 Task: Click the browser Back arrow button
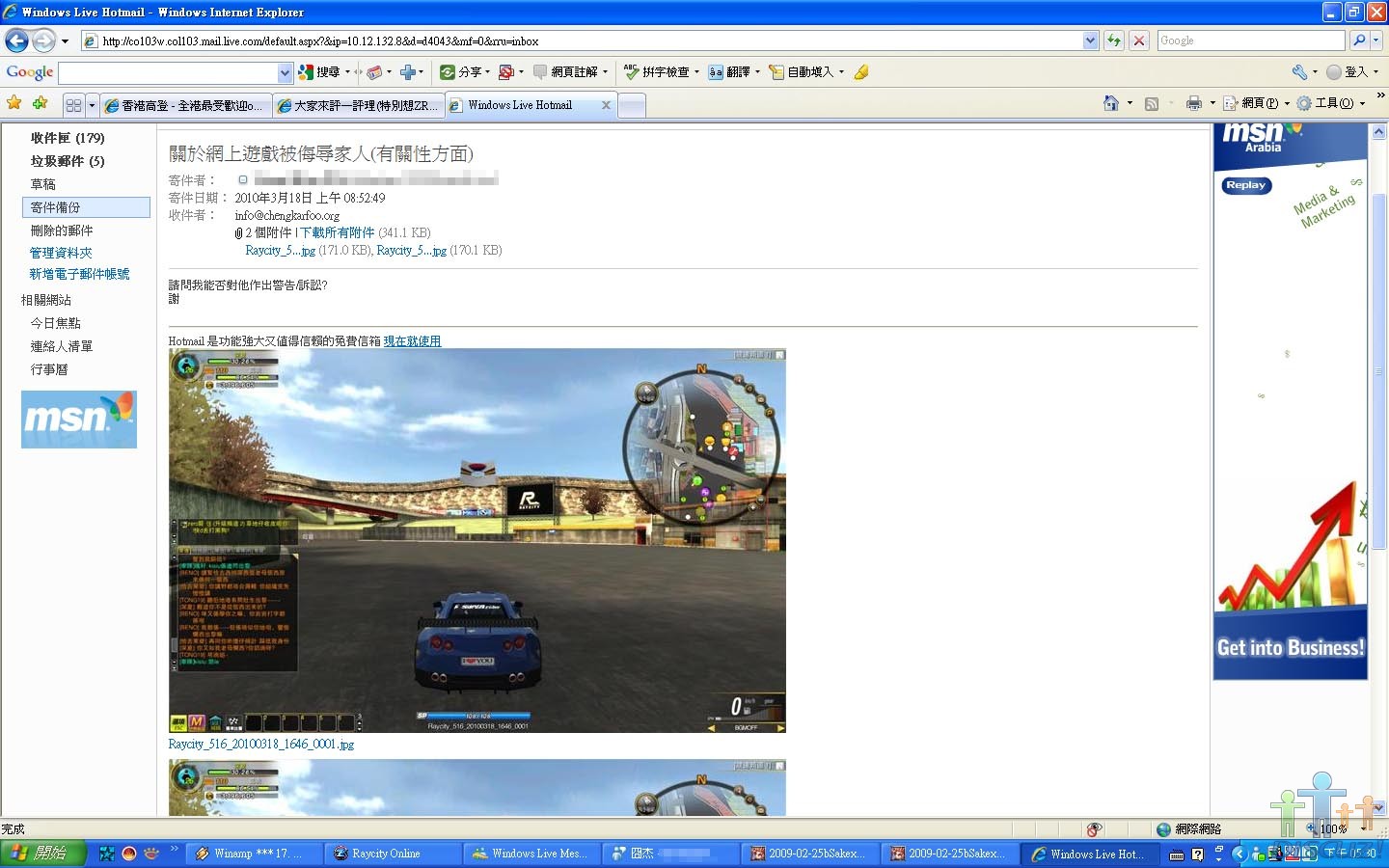[16, 41]
